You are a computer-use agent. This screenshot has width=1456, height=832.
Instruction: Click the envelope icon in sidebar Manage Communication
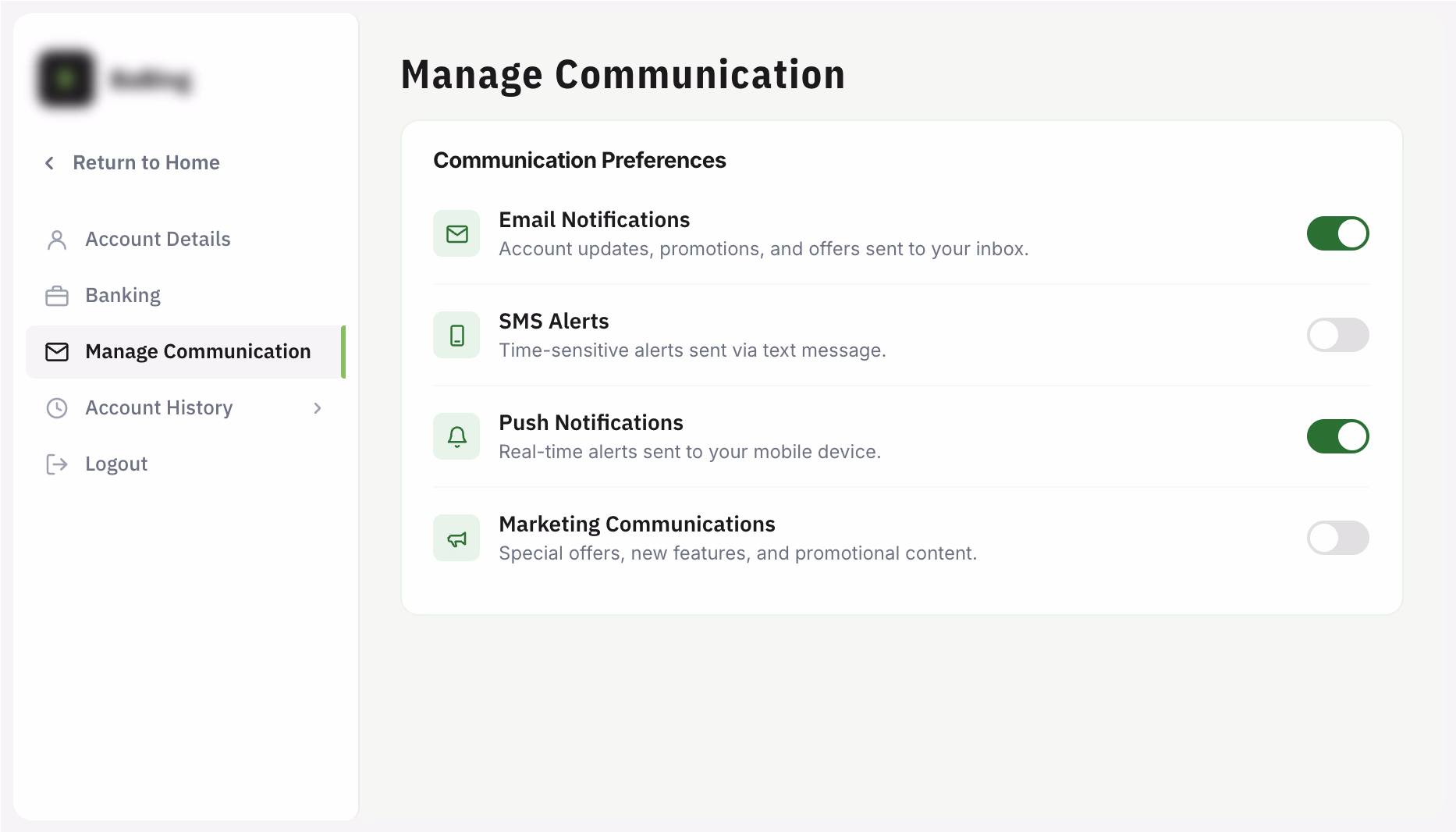pyautogui.click(x=57, y=352)
